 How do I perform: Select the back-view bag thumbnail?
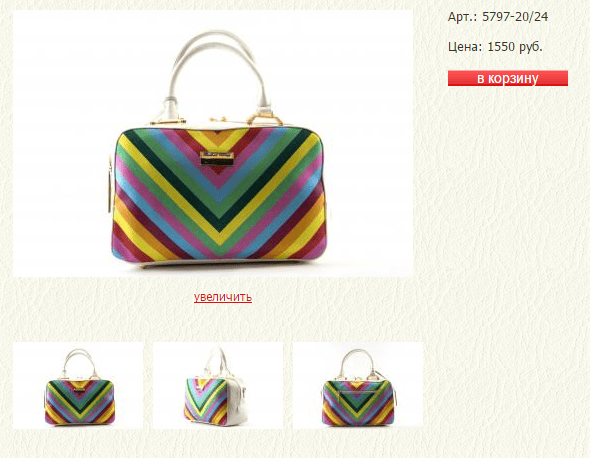click(x=358, y=385)
